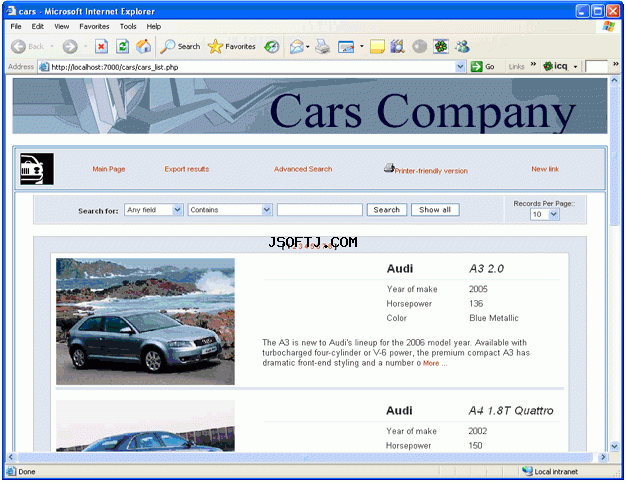This screenshot has height=483, width=626.
Task: Click the Local intranet zone icon
Action: tap(527, 471)
